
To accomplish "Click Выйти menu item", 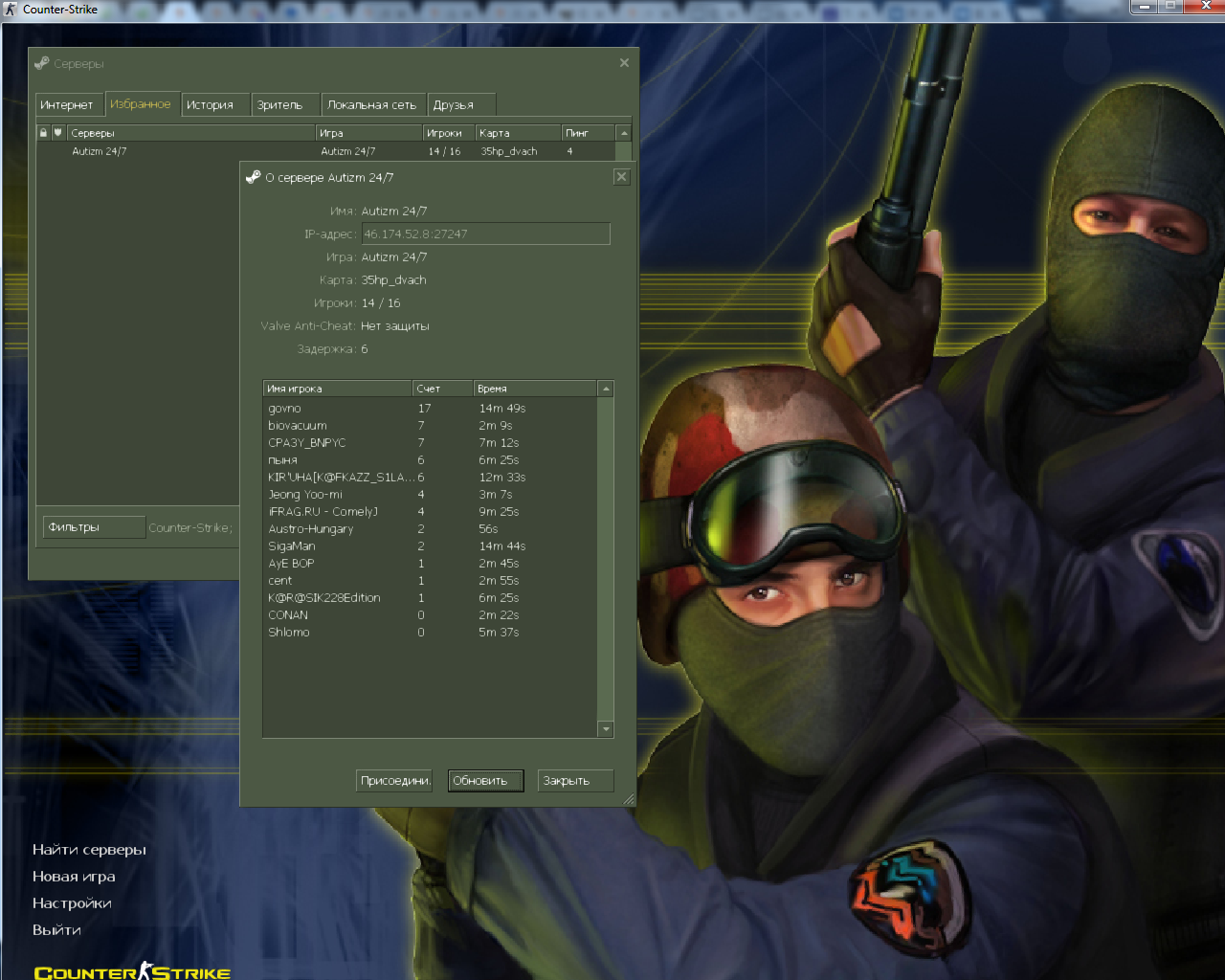I will [x=56, y=930].
